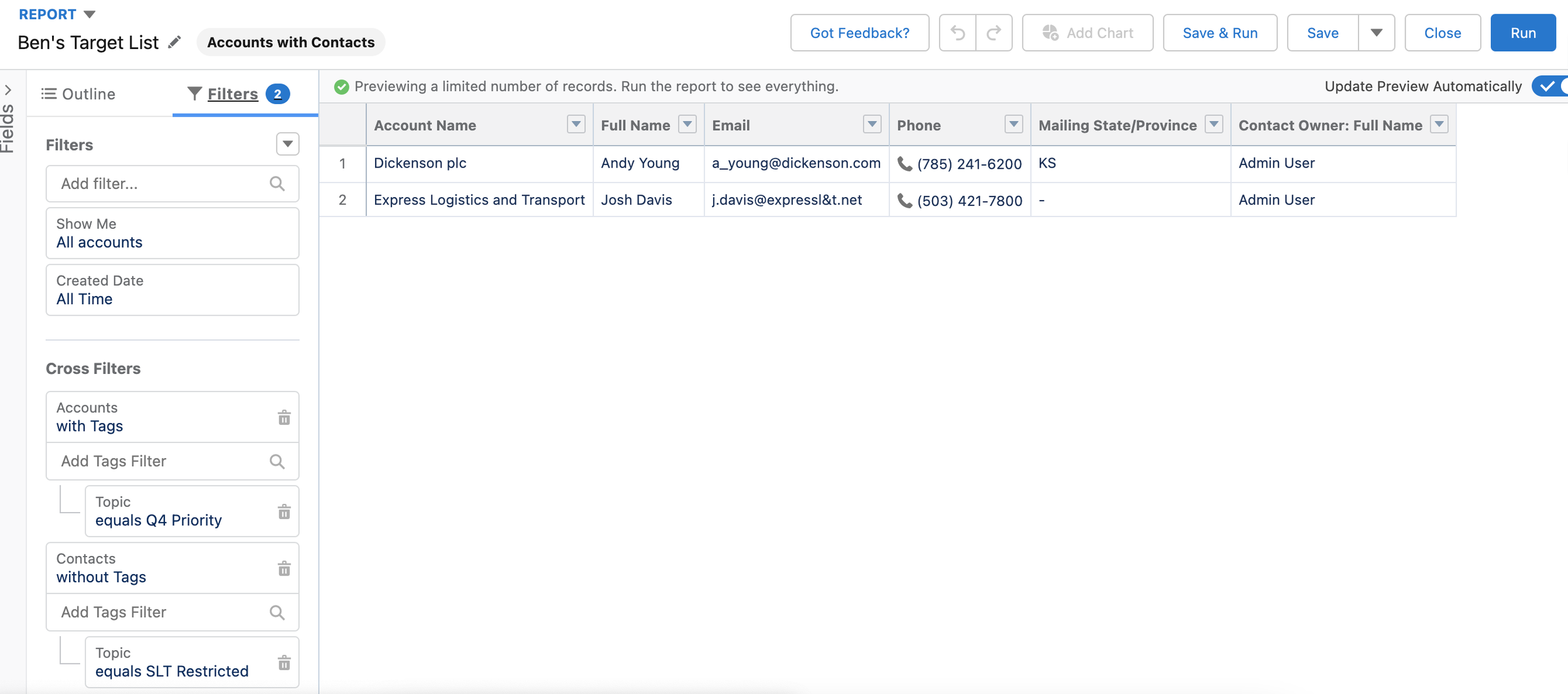Viewport: 1568px width, 694px height.
Task: Expand the Fields panel chevron
Action: click(x=8, y=90)
